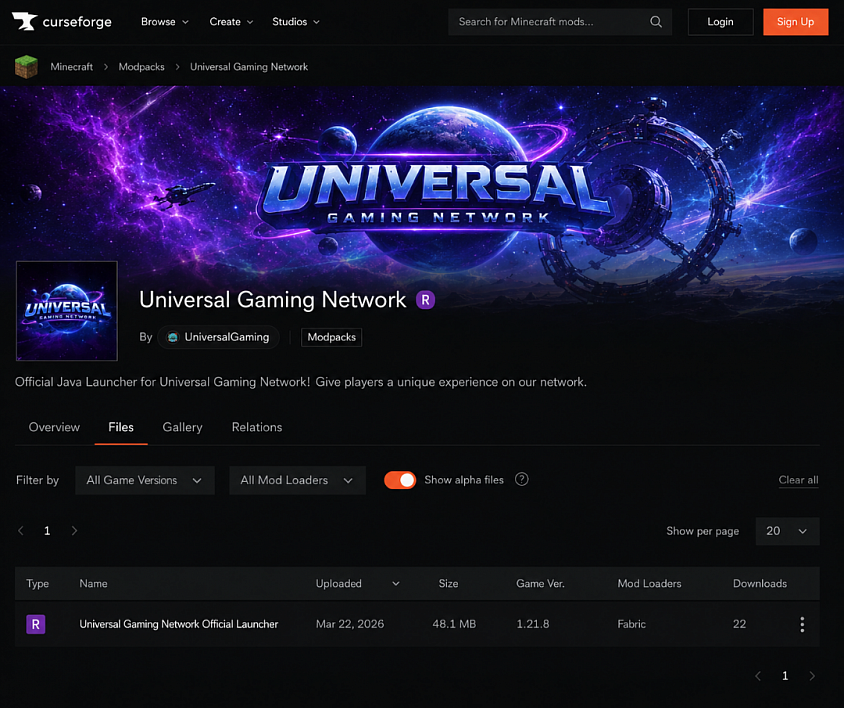Switch to the Overview tab
This screenshot has height=708, width=844.
click(x=54, y=427)
